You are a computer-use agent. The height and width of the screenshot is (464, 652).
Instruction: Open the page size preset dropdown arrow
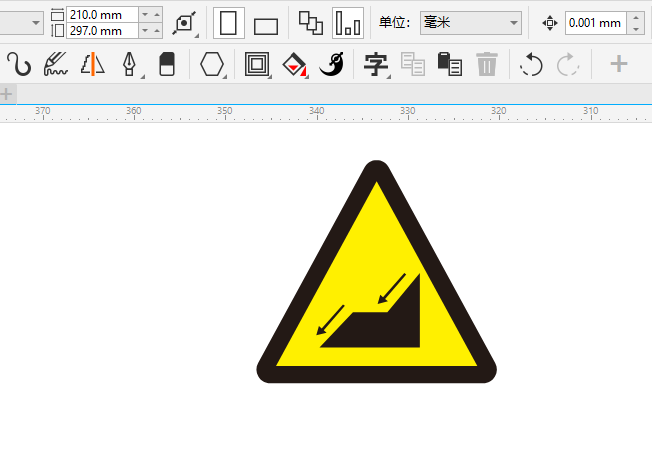(x=36, y=23)
